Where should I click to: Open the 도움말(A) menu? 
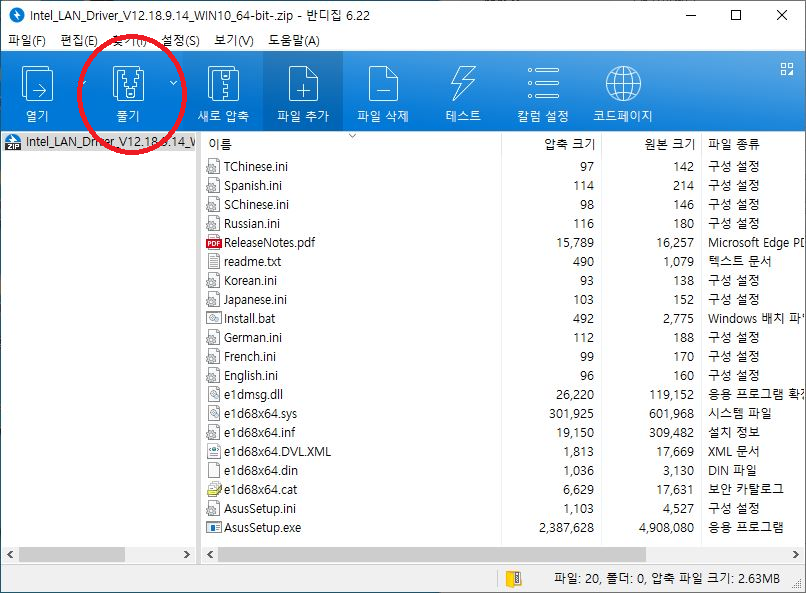[294, 41]
